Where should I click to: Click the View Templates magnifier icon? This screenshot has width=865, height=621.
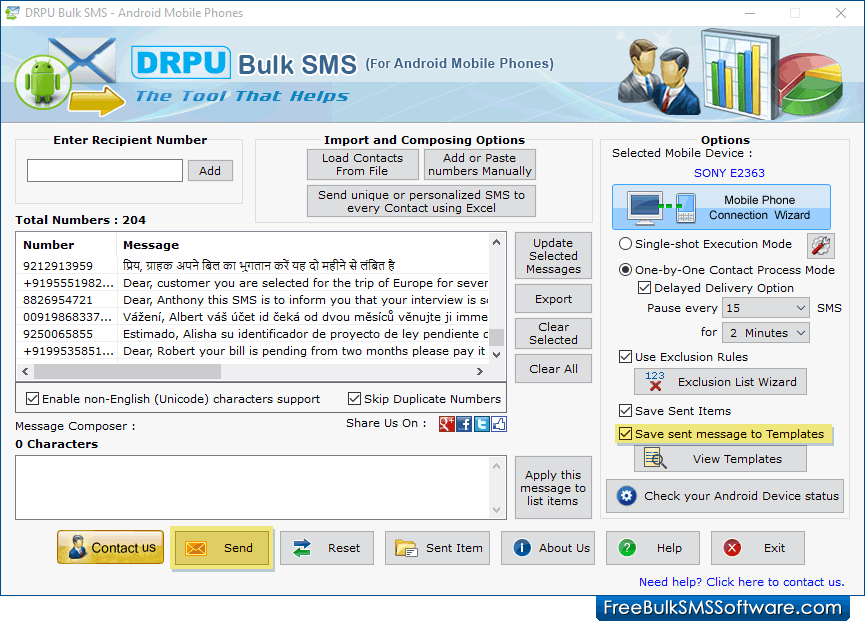tap(655, 459)
